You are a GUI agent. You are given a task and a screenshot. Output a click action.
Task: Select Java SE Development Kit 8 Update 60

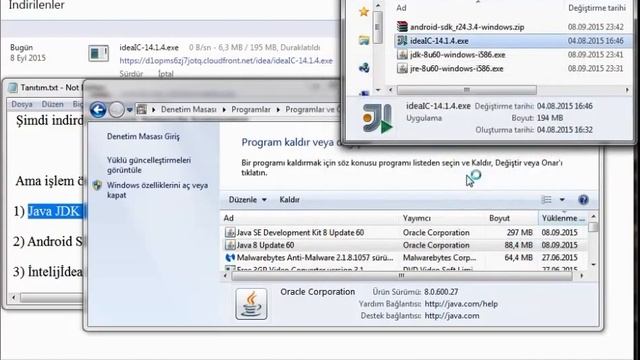click(x=404, y=232)
